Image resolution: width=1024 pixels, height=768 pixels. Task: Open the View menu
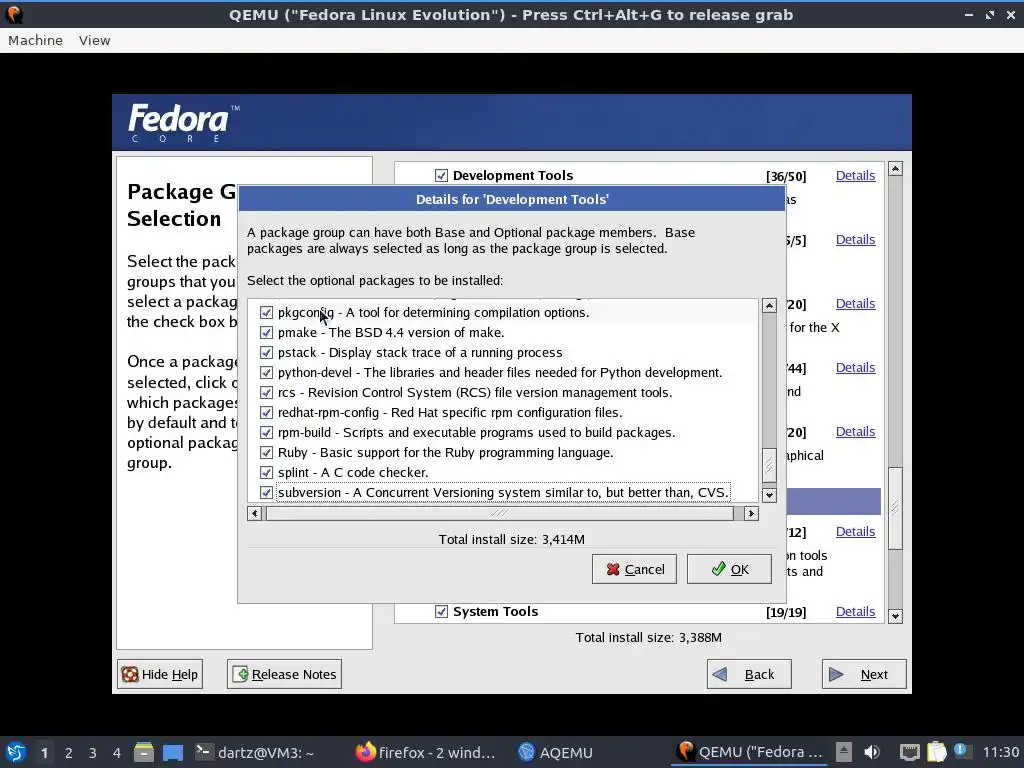click(95, 40)
